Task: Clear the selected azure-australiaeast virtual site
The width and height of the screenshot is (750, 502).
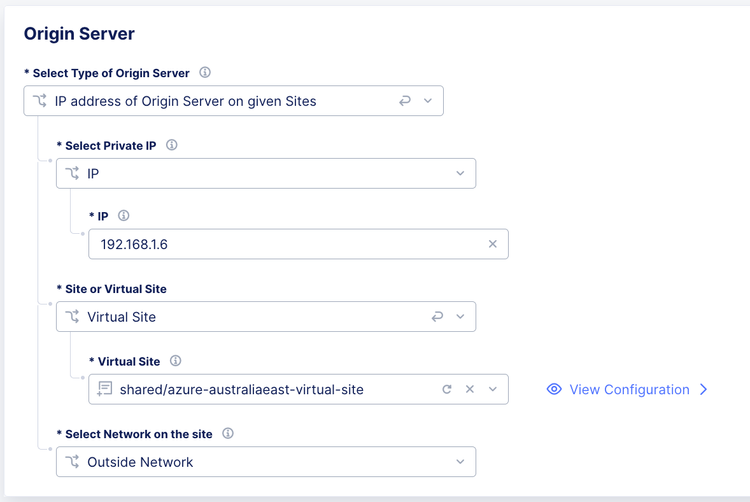Action: (470, 389)
